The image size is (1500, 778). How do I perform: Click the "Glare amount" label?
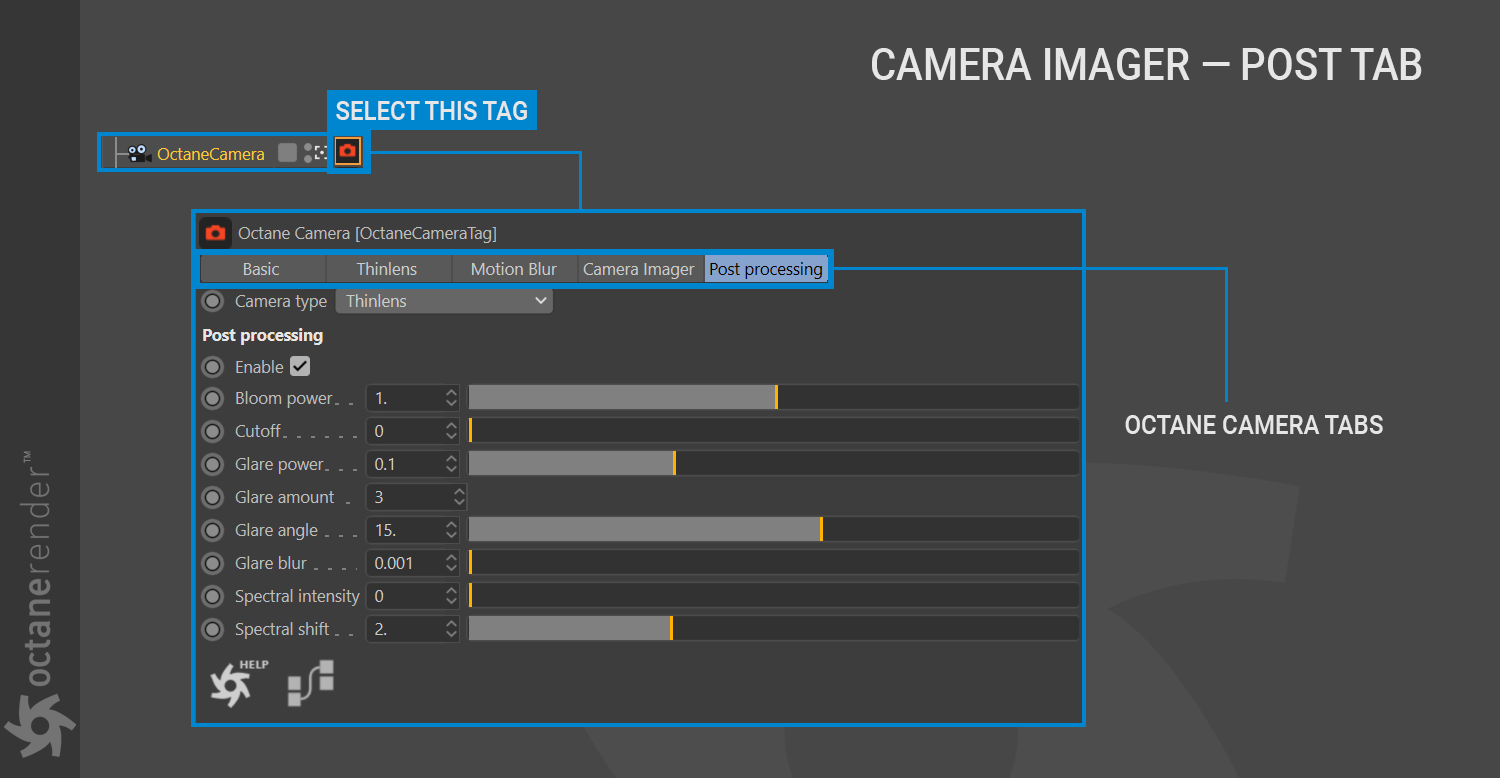click(x=285, y=497)
